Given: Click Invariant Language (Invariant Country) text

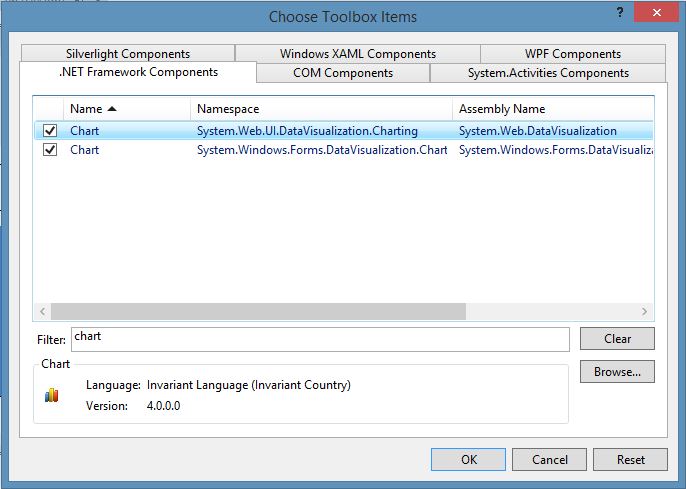Looking at the screenshot, I should click(x=248, y=385).
